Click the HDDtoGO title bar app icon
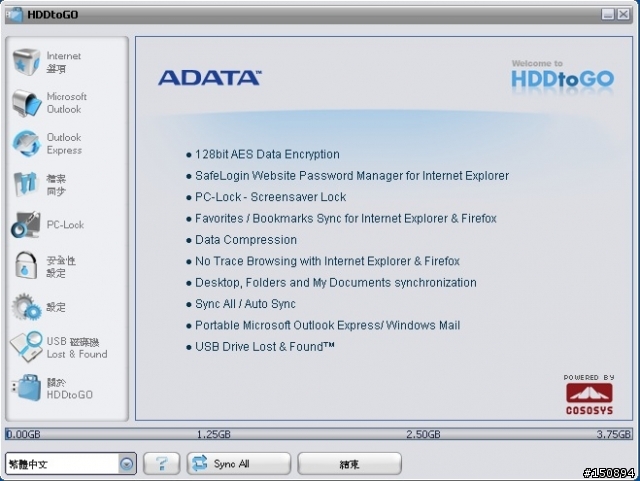Screen dimensions: 640x481 pyautogui.click(x=14, y=15)
